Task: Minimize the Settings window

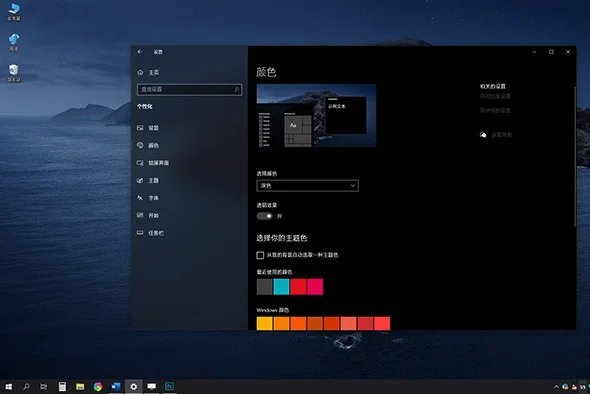Action: [x=534, y=52]
